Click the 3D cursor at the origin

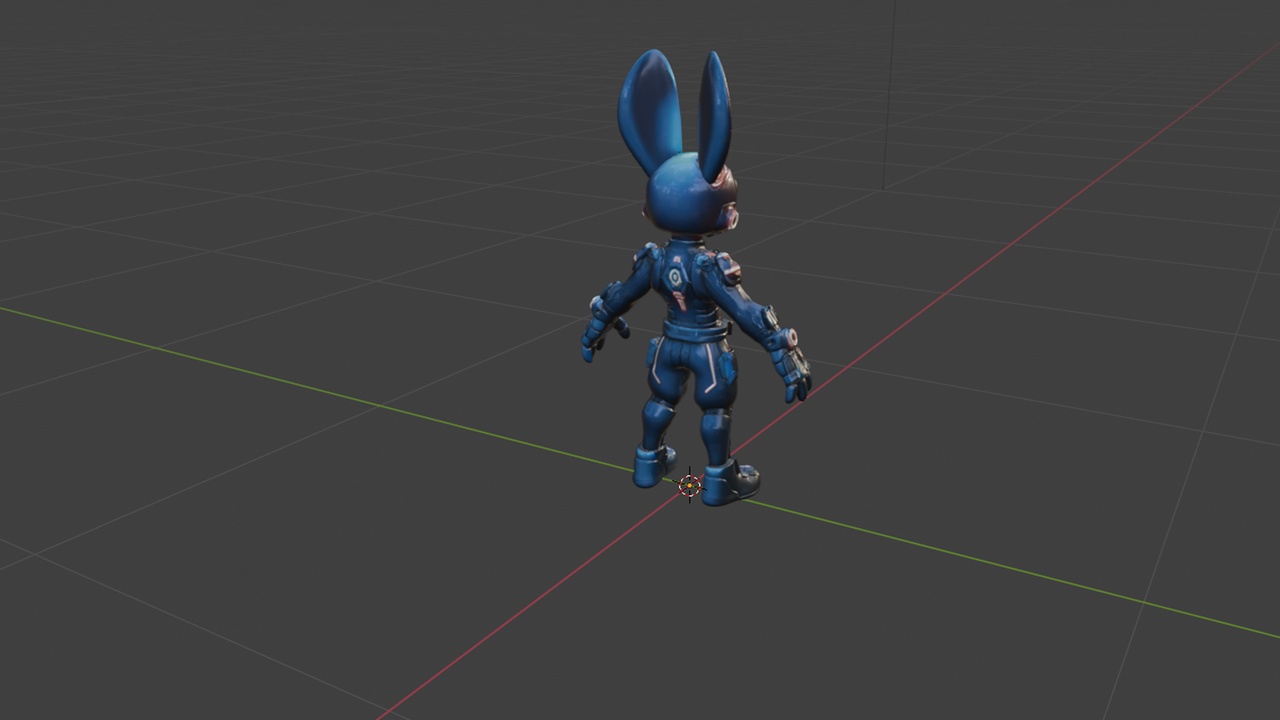pos(689,486)
